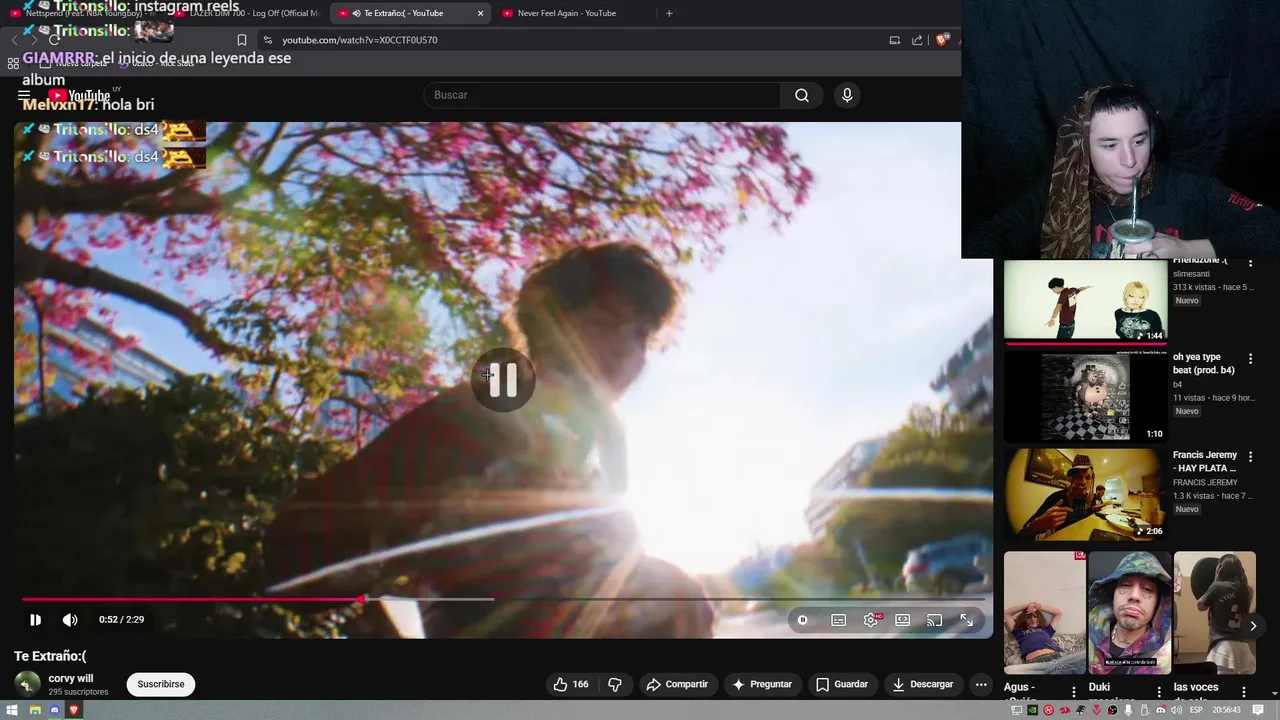Open options for oh yea type video

[1250, 358]
